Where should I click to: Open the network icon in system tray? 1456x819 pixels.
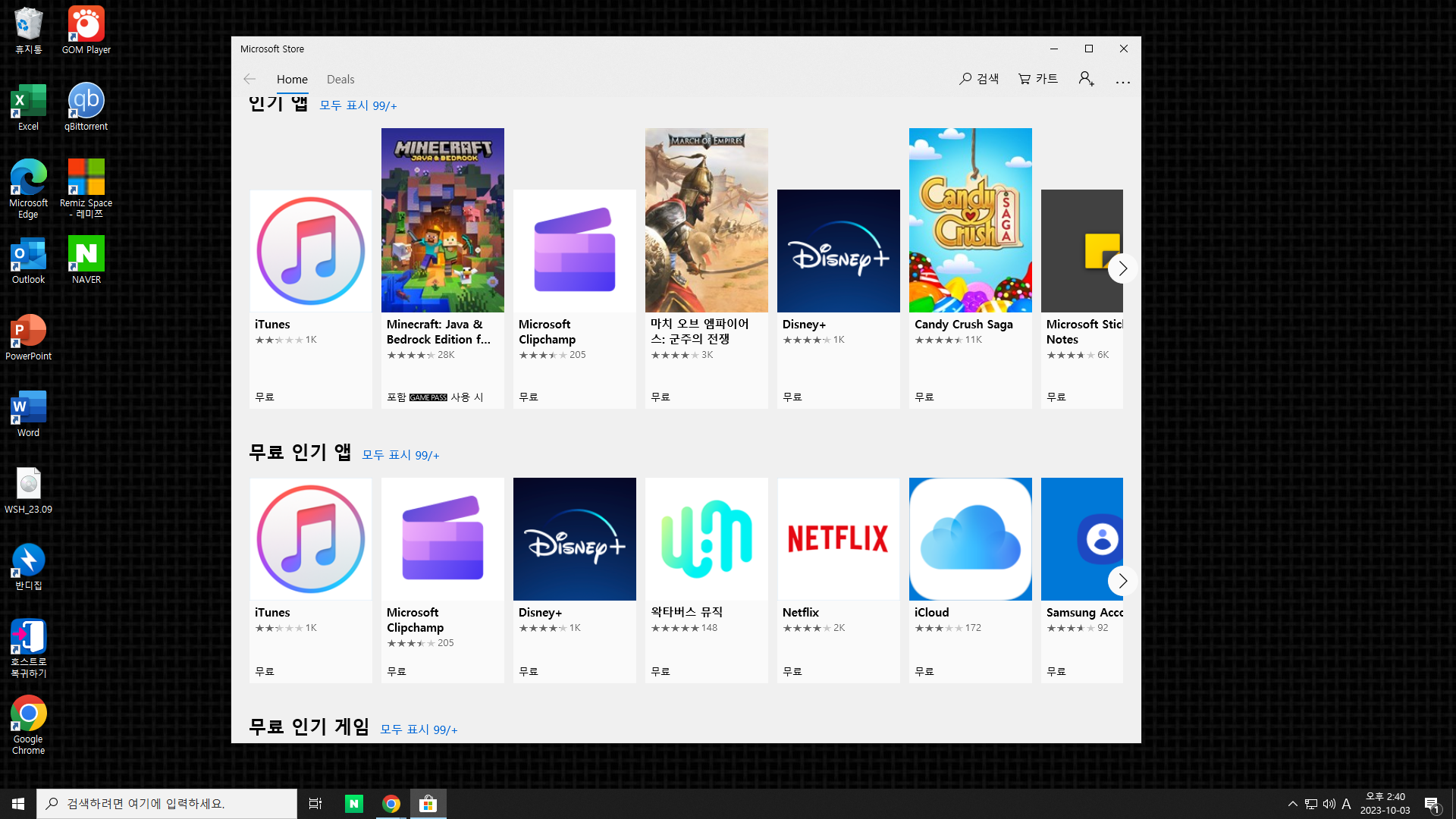1311,804
